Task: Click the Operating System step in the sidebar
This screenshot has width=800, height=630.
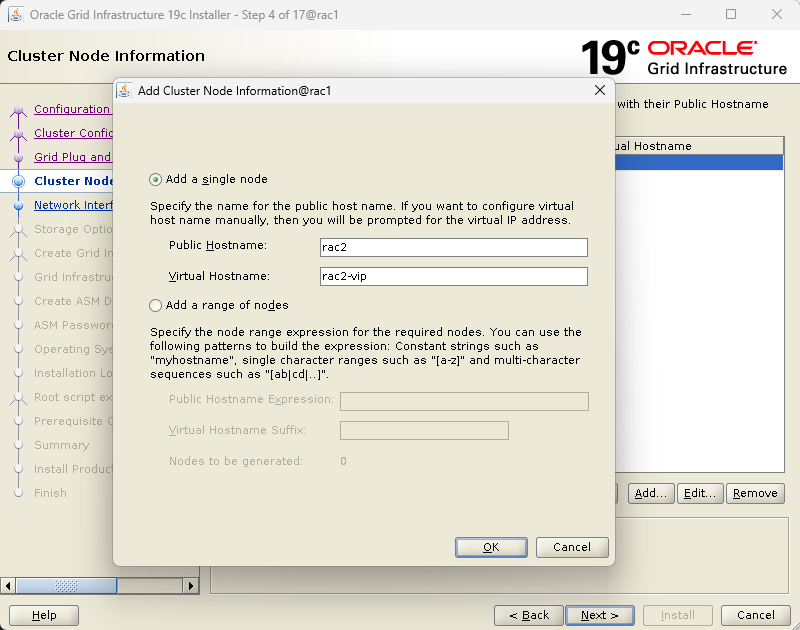Action: point(73,349)
